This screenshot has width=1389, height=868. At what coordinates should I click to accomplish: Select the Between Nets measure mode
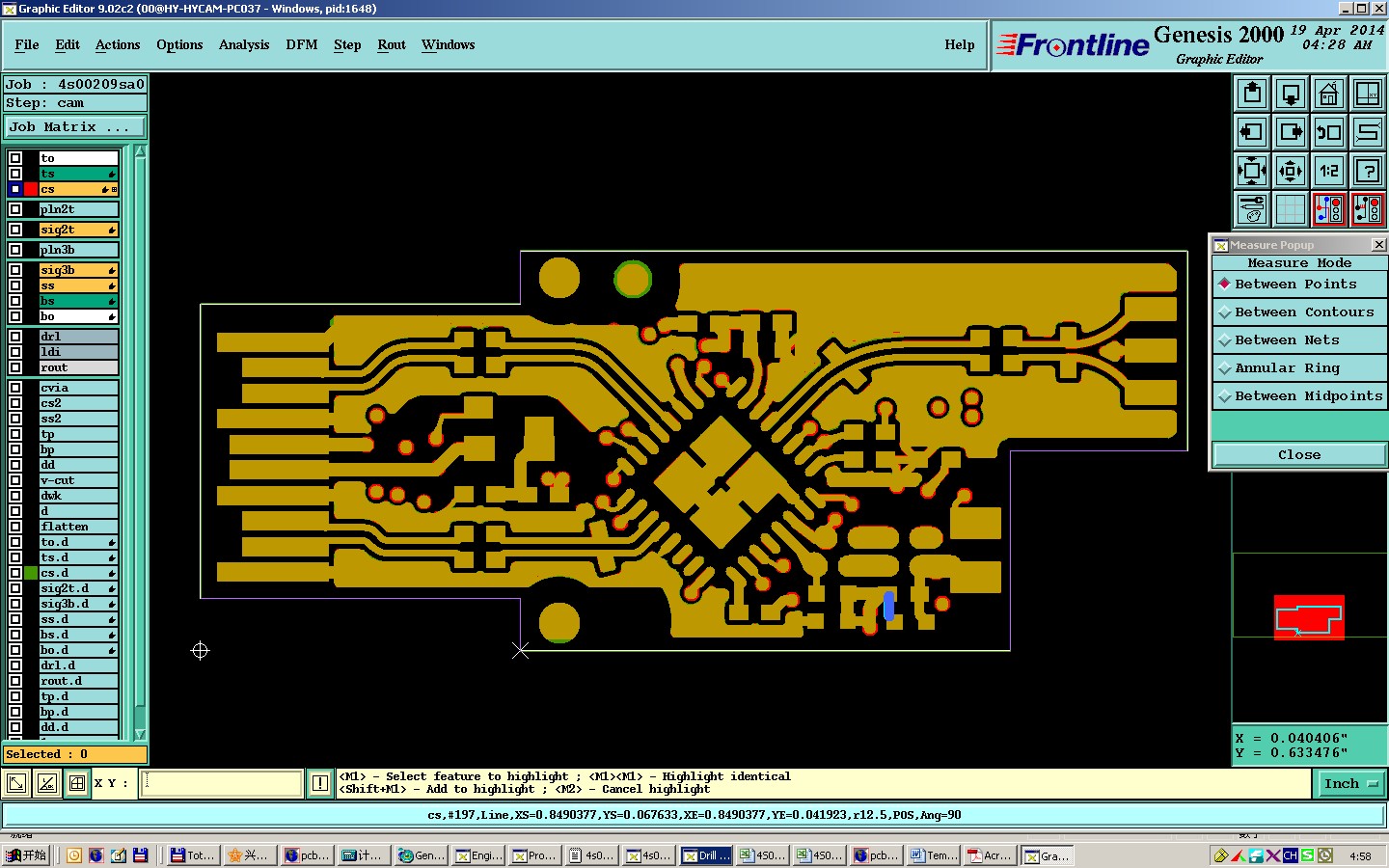pos(1299,340)
